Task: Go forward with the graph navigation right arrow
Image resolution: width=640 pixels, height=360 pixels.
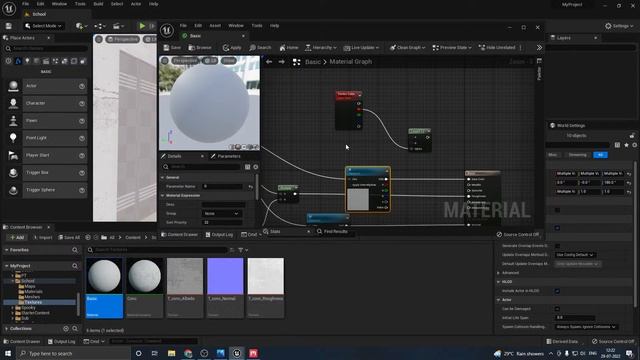Action: click(x=282, y=62)
